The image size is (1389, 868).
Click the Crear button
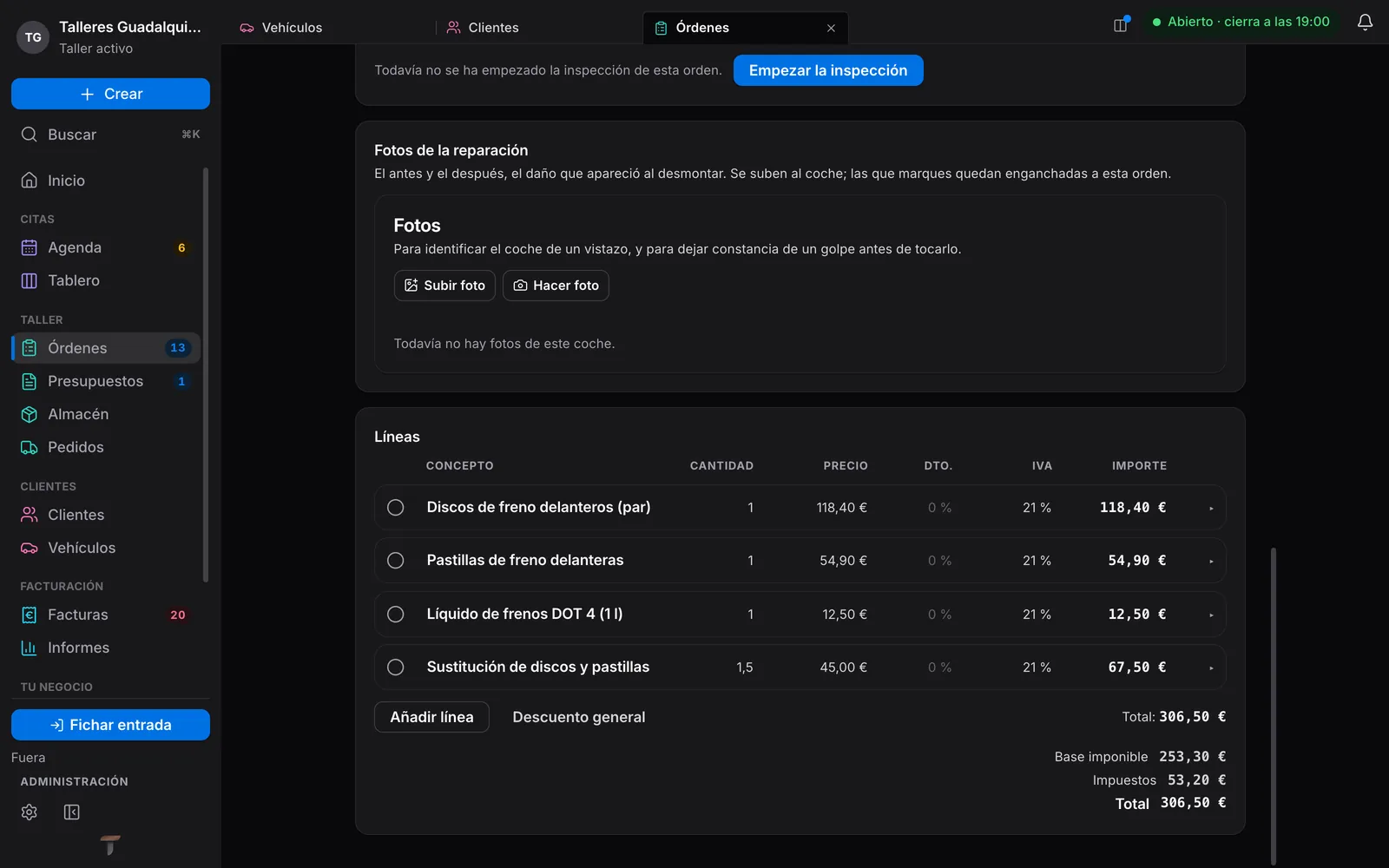pyautogui.click(x=110, y=94)
